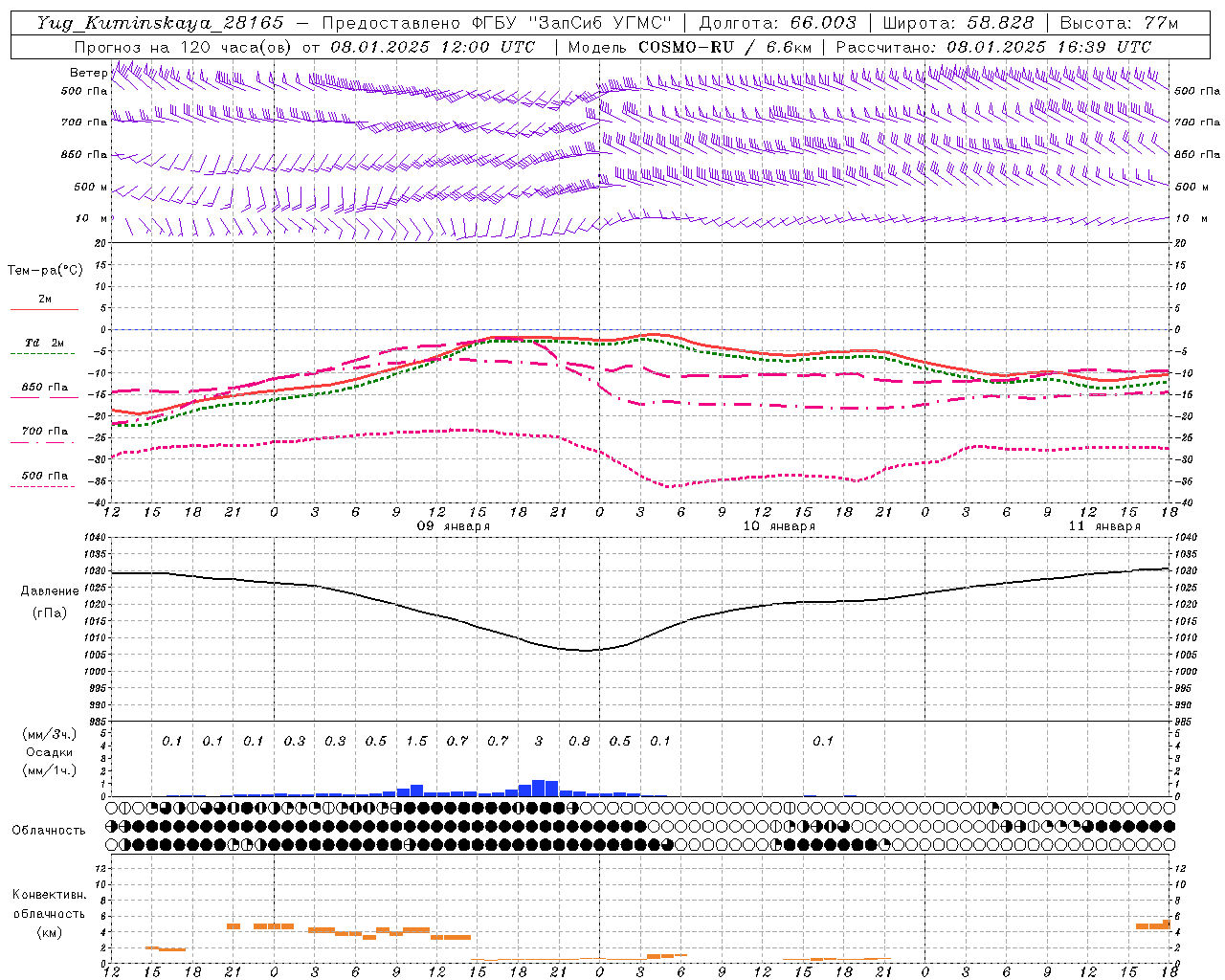1225x980 pixels.
Task: Click 'Рассчитано: 08.01.2025 16:39 UTC' timestamp
Action: pyautogui.click(x=993, y=47)
